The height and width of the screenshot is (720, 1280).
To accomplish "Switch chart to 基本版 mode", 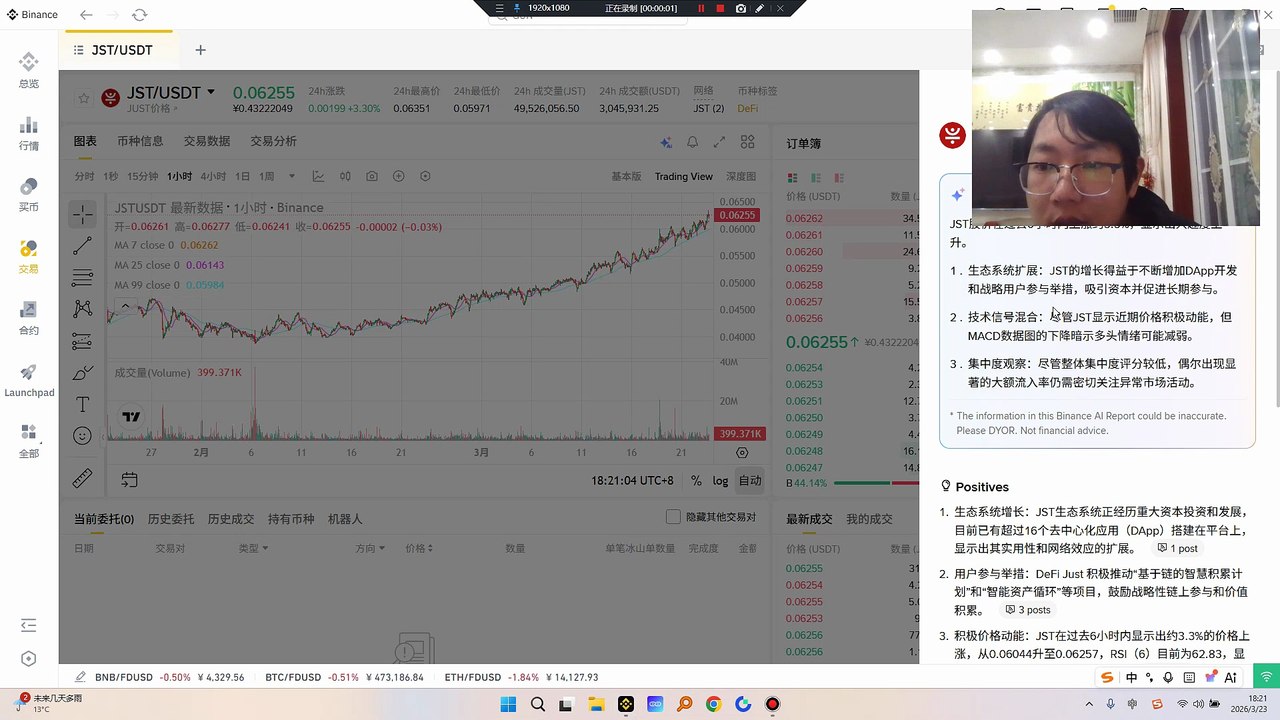I will [x=626, y=176].
